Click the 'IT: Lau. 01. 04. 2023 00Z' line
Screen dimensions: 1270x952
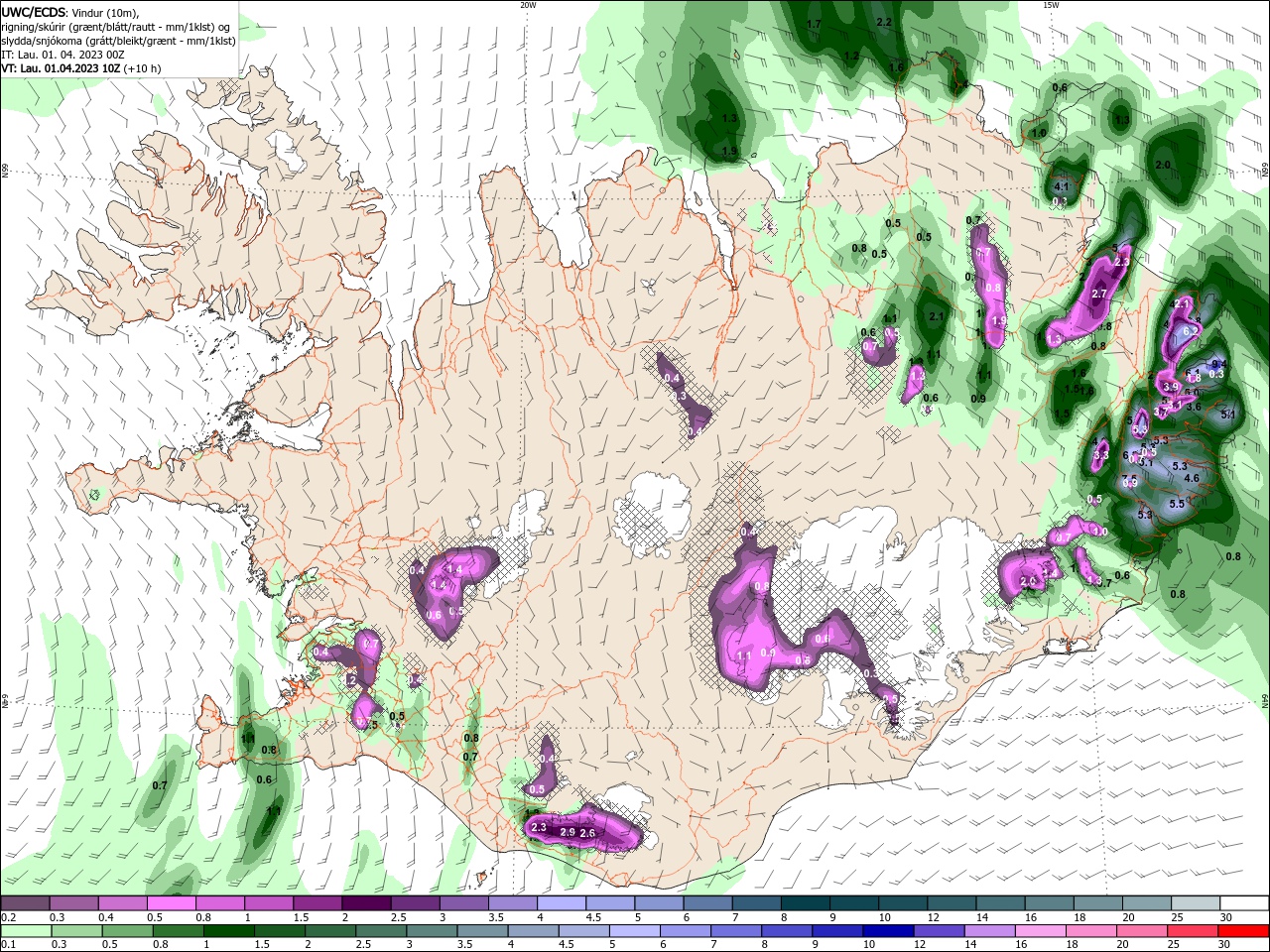tap(63, 55)
